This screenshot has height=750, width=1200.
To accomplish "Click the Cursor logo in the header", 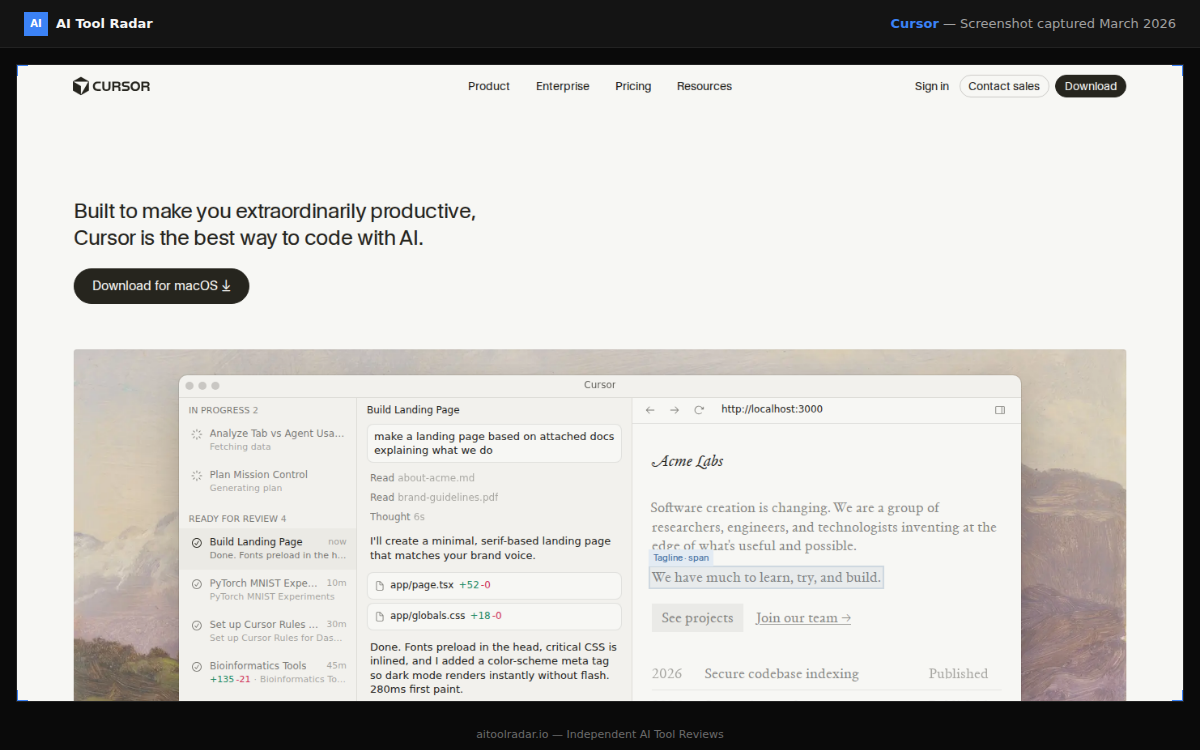I will tap(110, 86).
